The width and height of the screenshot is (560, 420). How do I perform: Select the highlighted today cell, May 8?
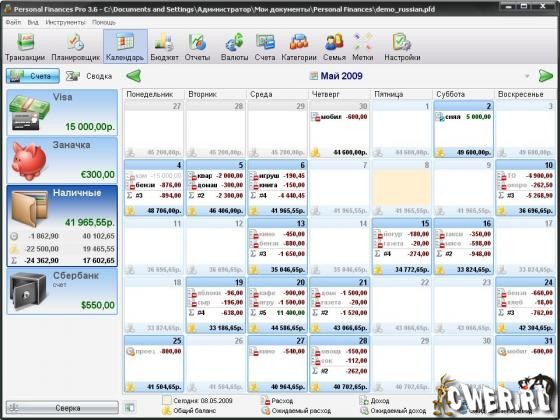click(x=402, y=189)
